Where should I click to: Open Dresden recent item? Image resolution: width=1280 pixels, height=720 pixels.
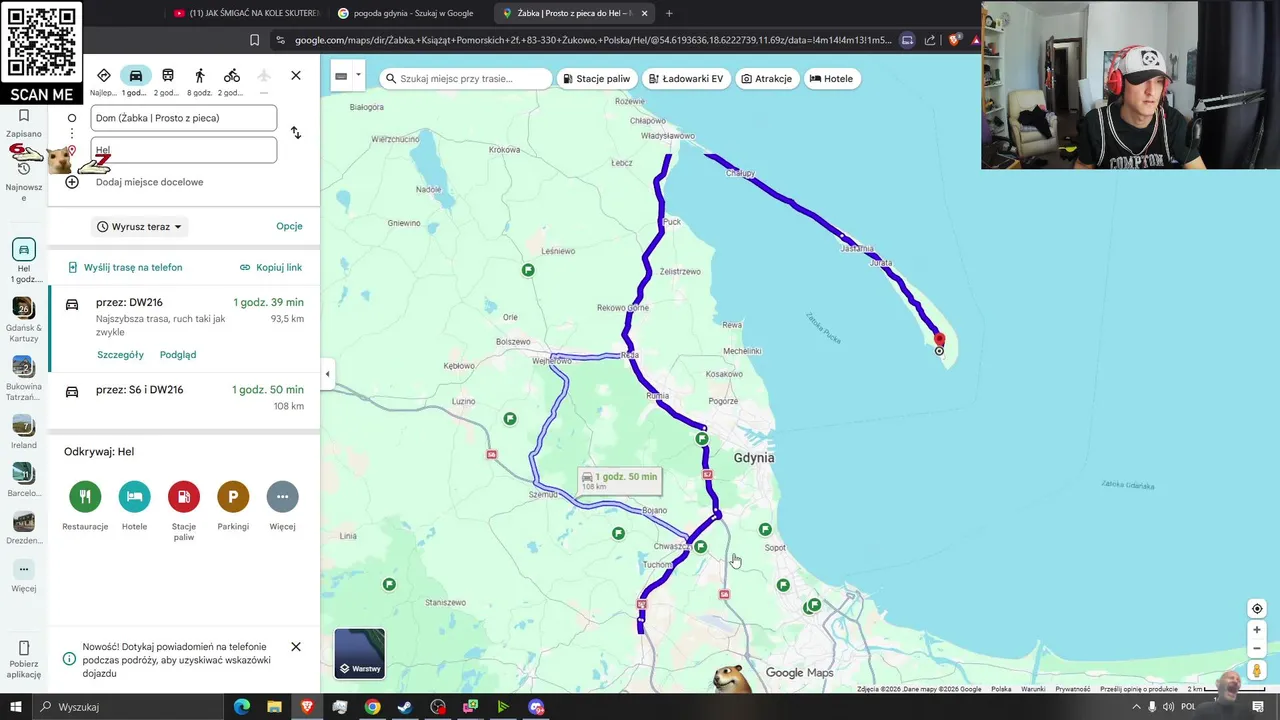coord(24,528)
